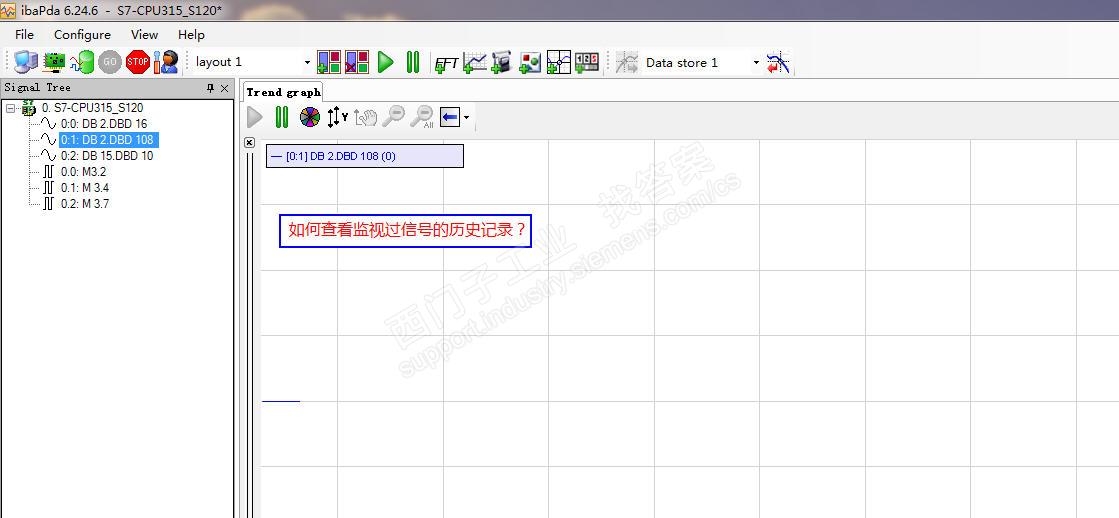Pause the trend graph scrolling
This screenshot has height=518, width=1119.
[x=282, y=117]
